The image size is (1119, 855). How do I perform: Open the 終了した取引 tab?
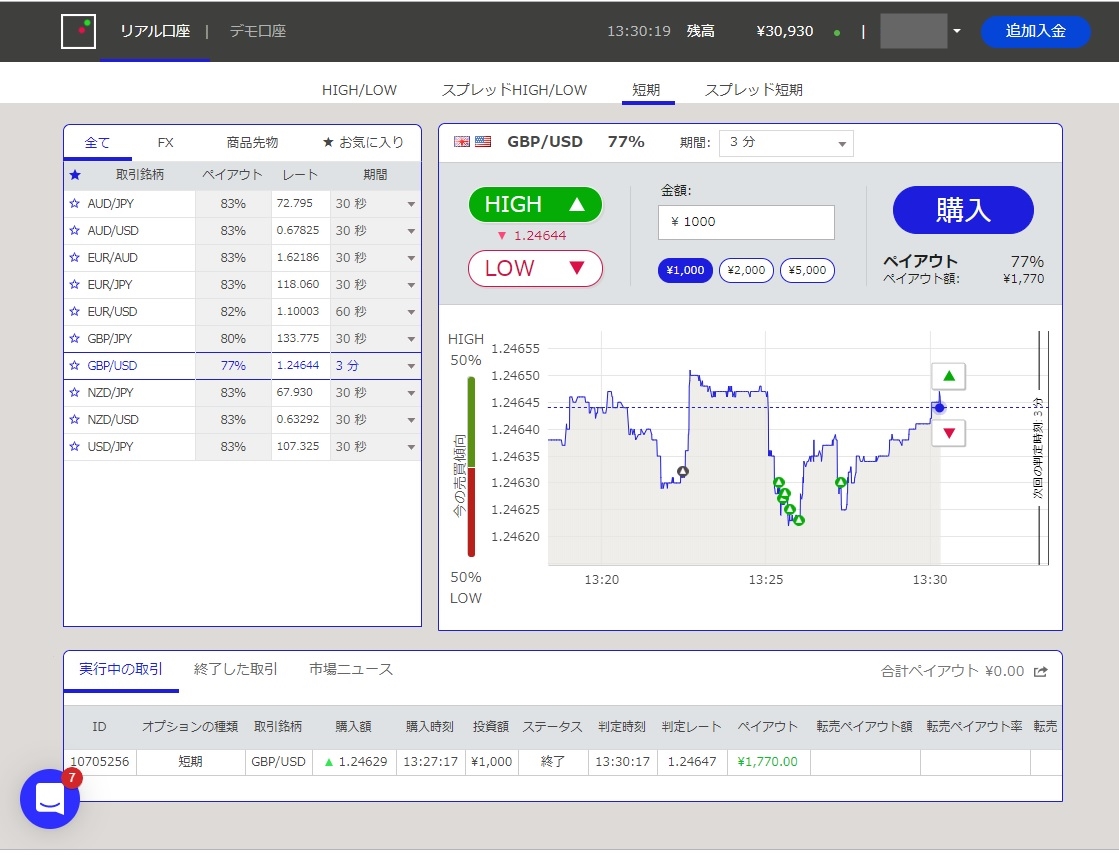pos(236,669)
